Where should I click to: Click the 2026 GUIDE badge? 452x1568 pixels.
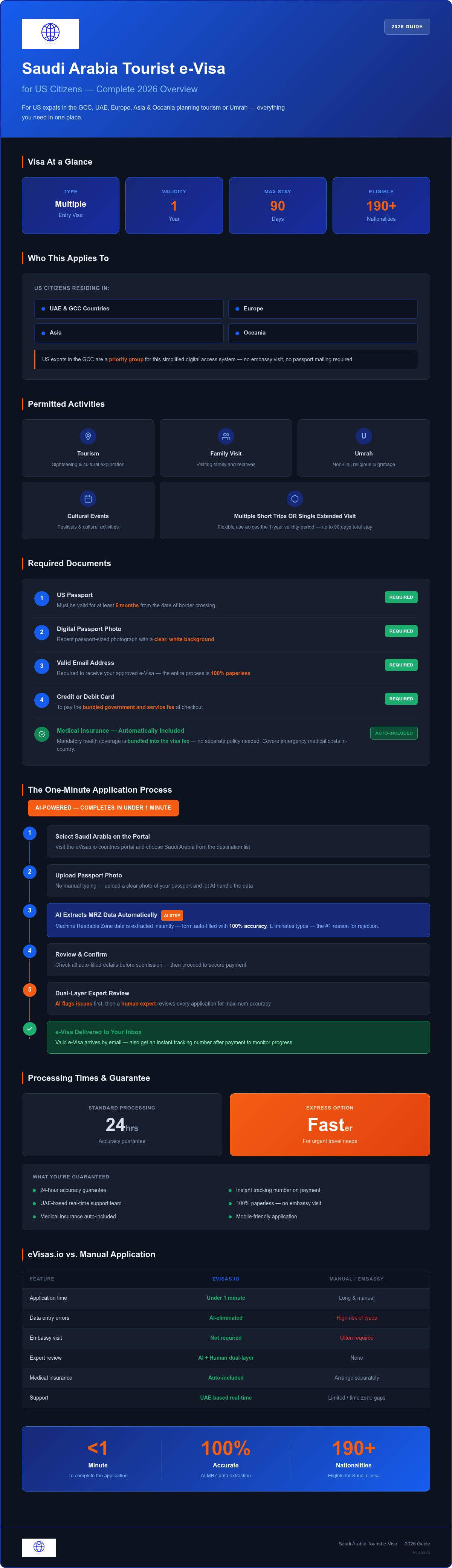point(407,27)
